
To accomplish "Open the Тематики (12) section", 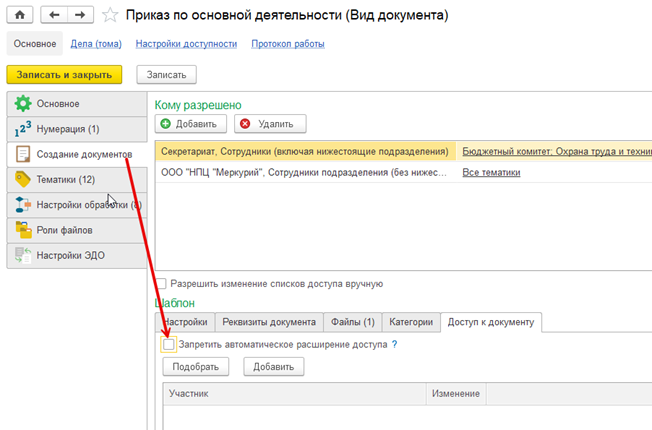I will click(x=66, y=180).
